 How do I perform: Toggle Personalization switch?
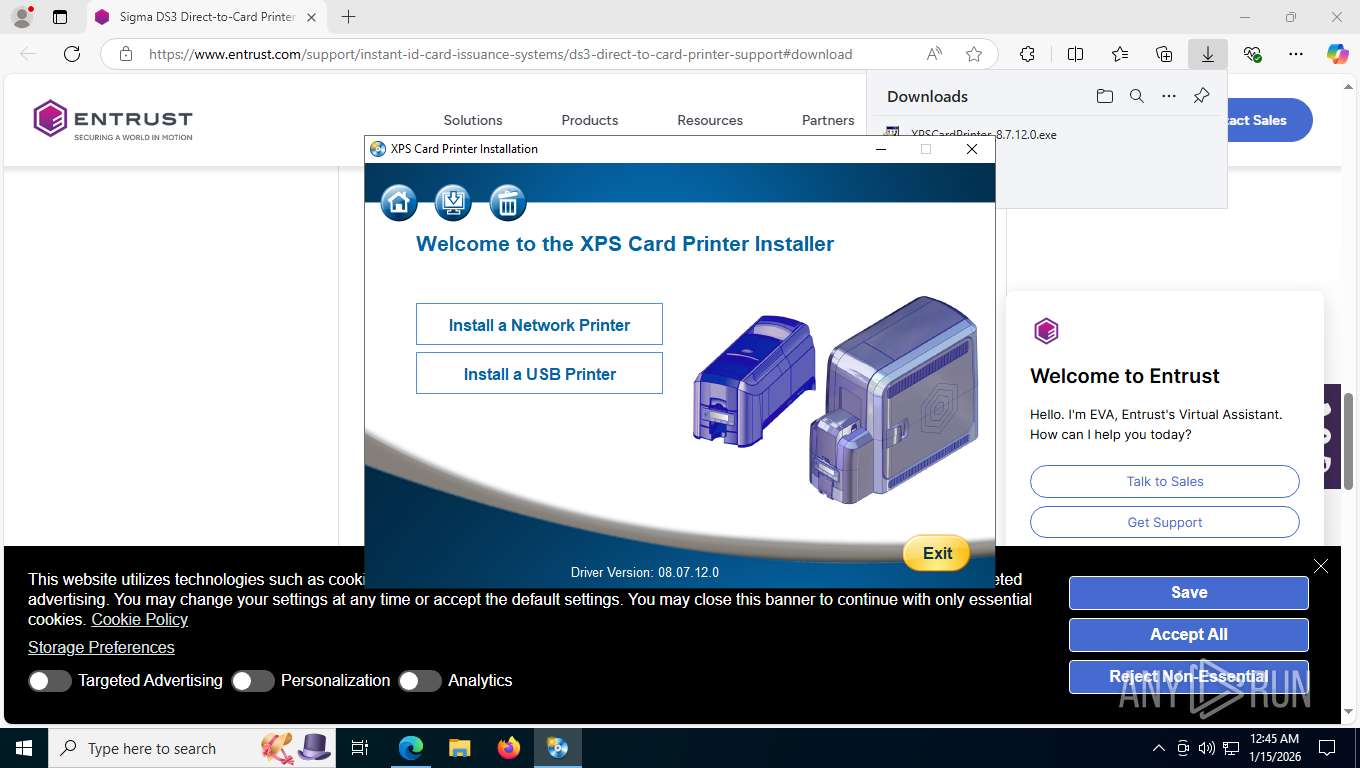(253, 681)
